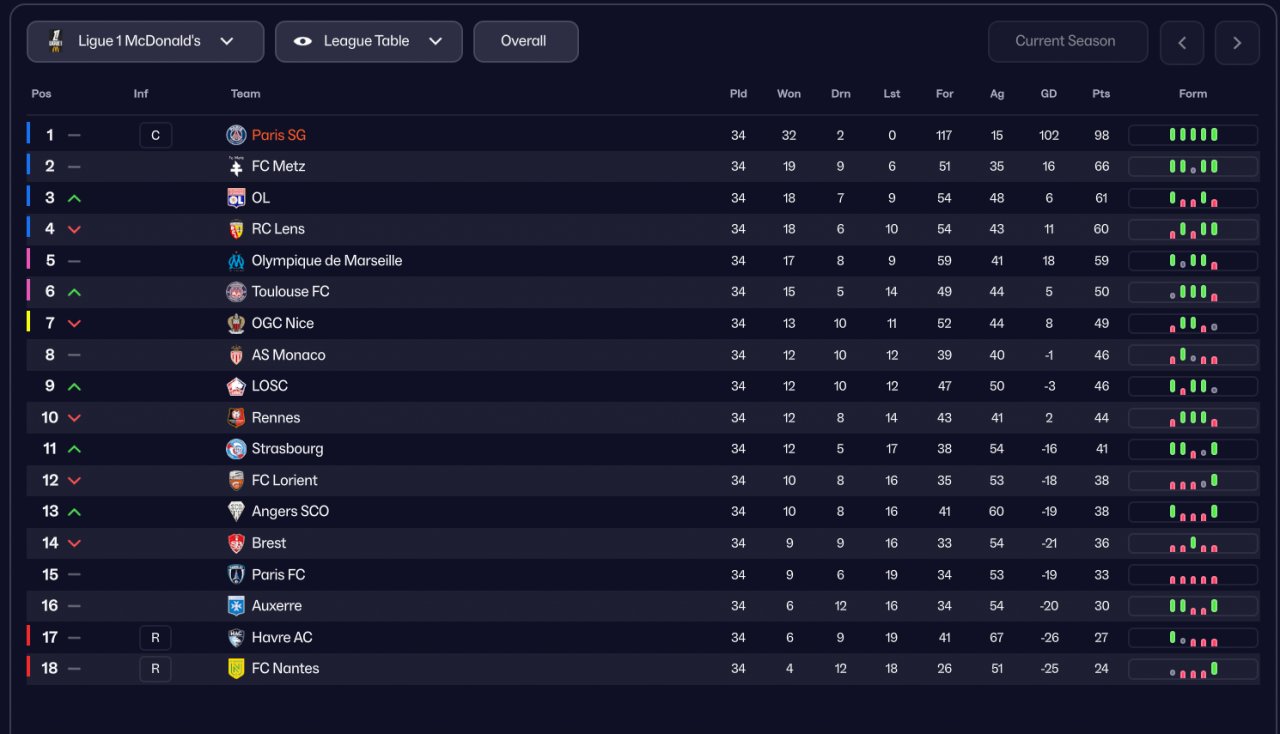Viewport: 1280px width, 734px height.
Task: Click the FC Nantes club crest
Action: coord(236,669)
